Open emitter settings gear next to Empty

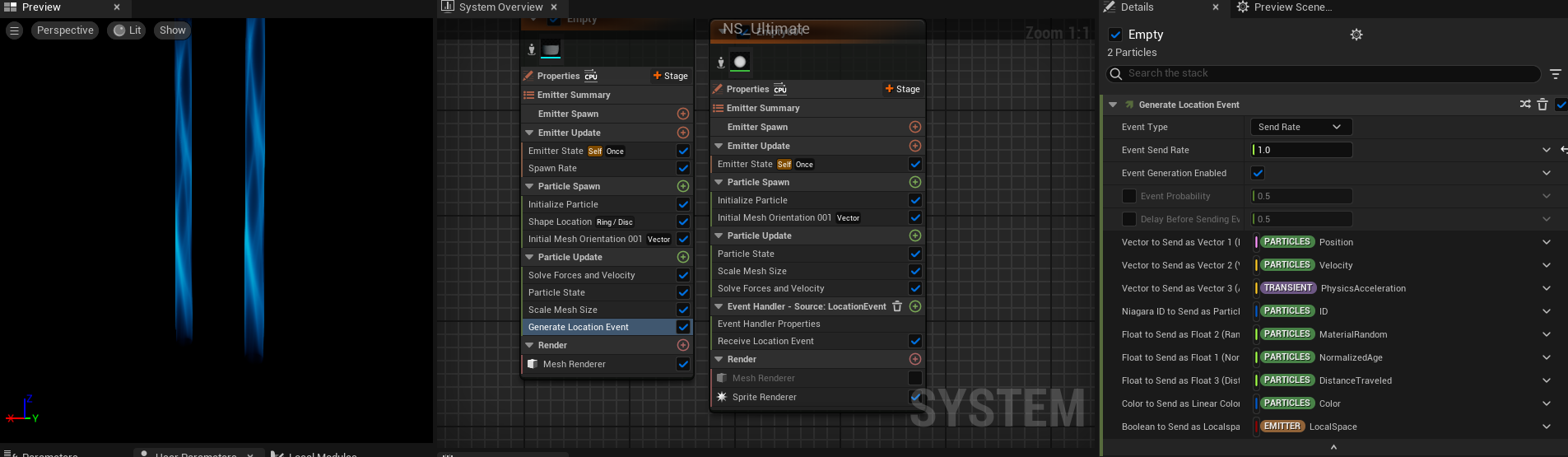1356,35
